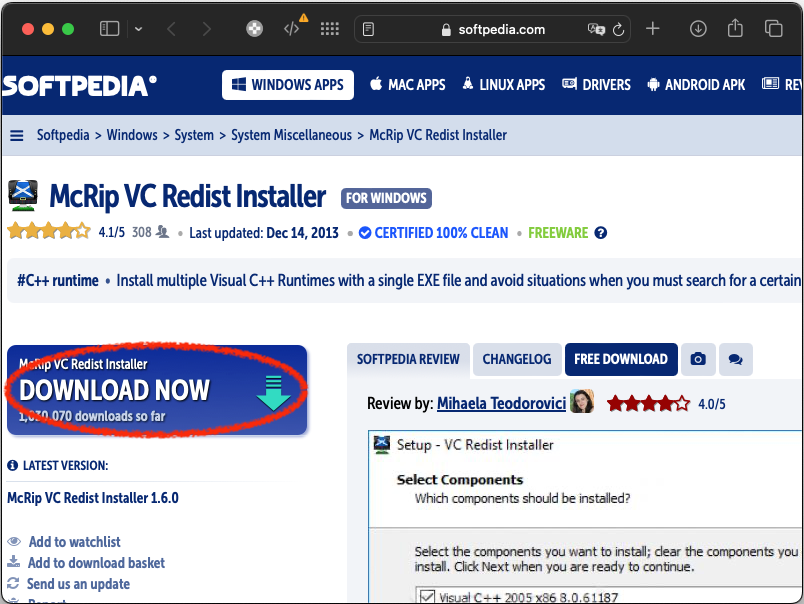The image size is (804, 604).
Task: Open the Share icon in Safari toolbar
Action: (x=735, y=28)
